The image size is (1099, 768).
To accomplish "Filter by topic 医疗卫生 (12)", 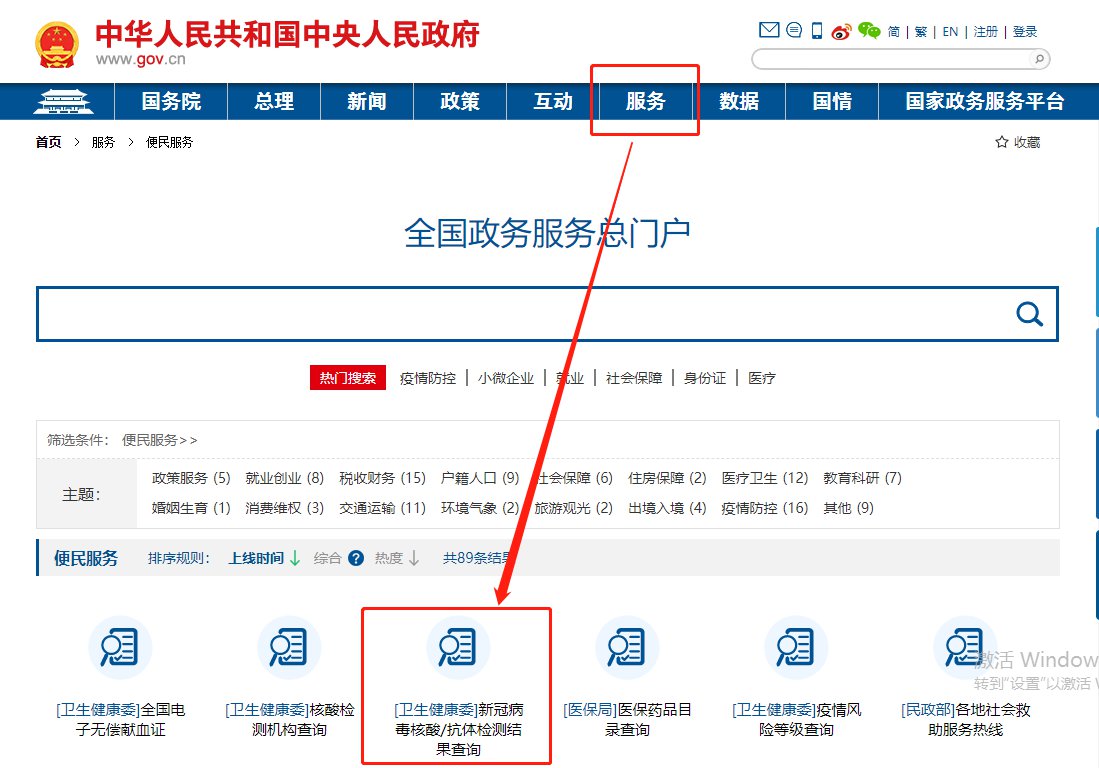I will tap(765, 478).
